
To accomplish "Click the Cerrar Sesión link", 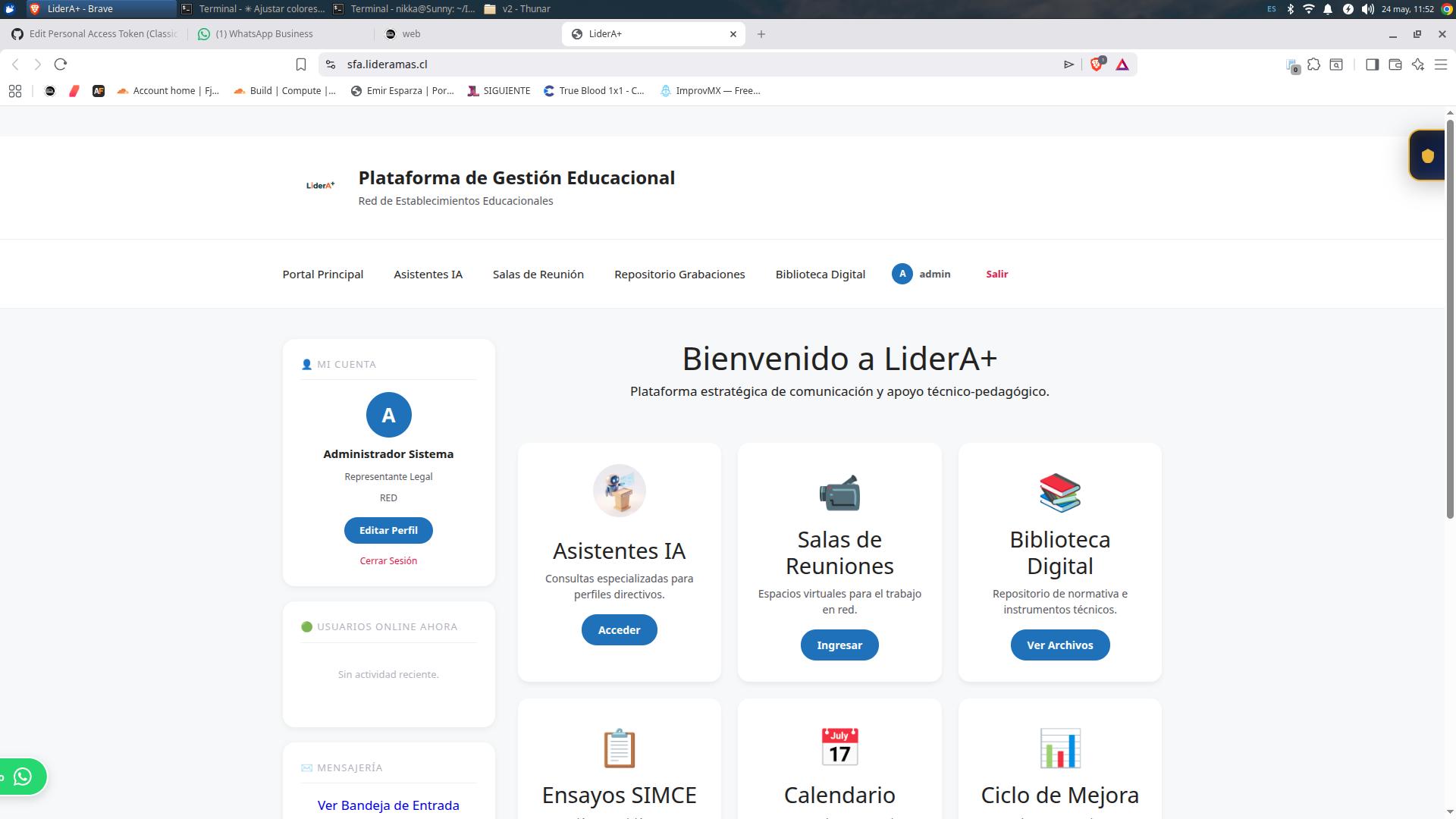I will click(x=388, y=561).
